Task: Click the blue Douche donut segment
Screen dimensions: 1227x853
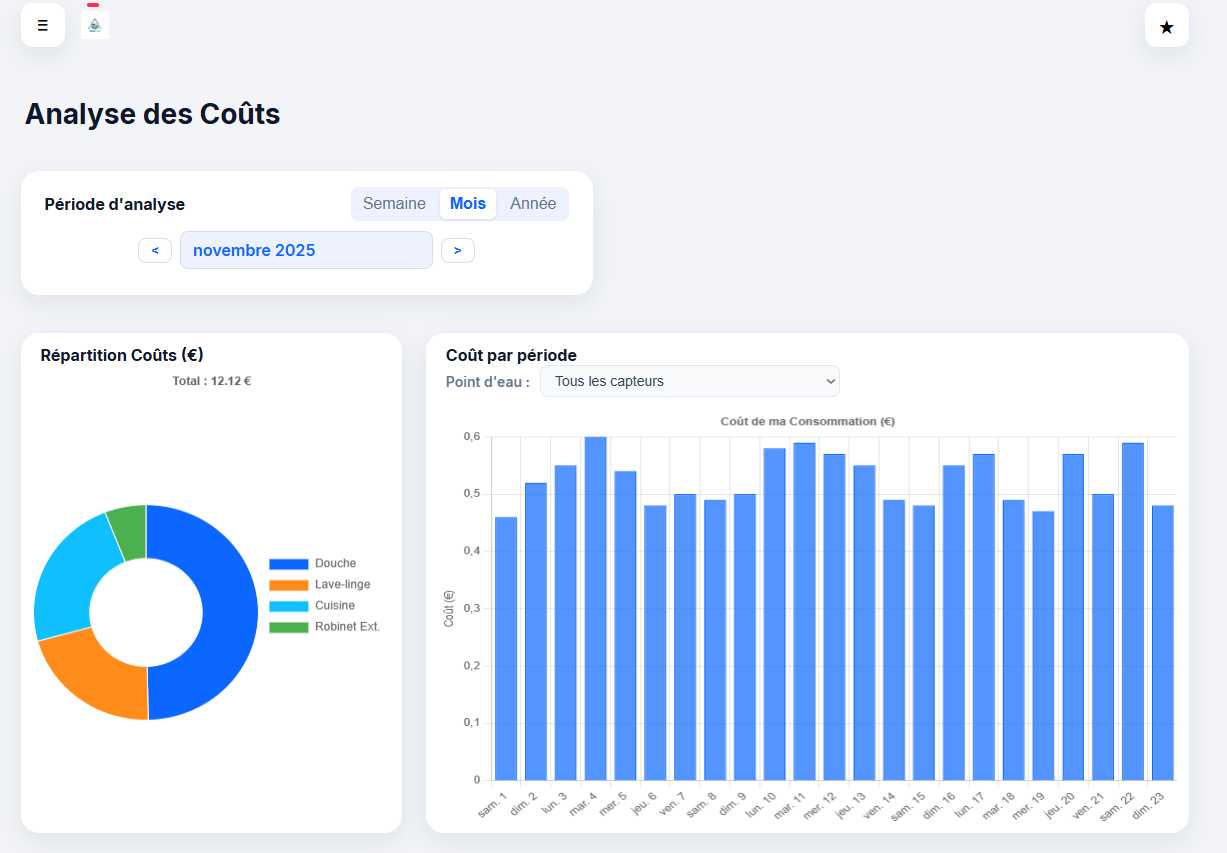Action: tap(227, 610)
